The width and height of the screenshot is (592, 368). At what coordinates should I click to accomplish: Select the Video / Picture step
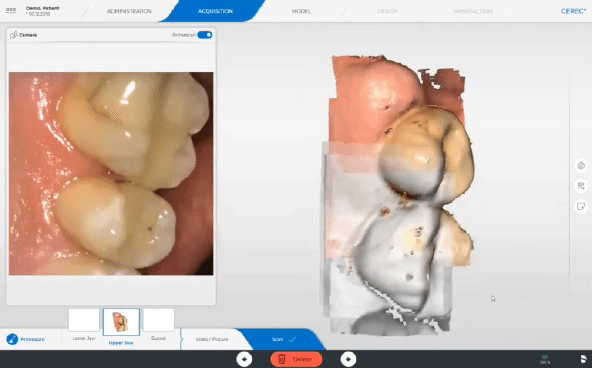211,339
